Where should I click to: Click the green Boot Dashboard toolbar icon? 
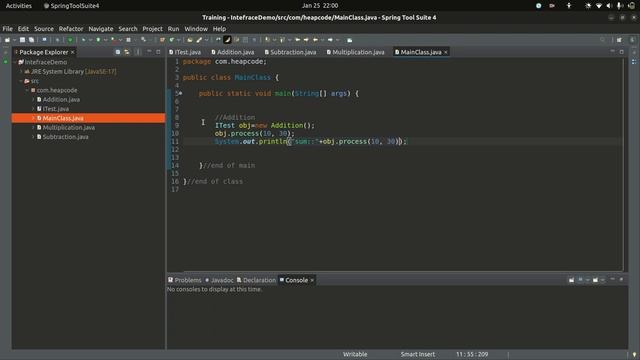[x=70, y=40]
